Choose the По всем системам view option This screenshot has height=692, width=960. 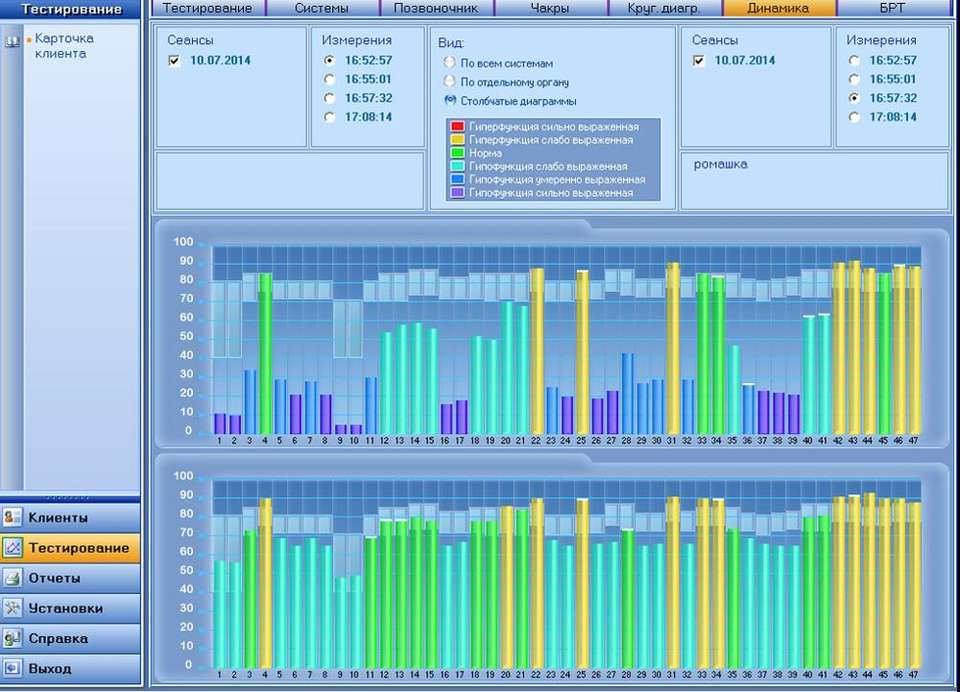point(450,63)
